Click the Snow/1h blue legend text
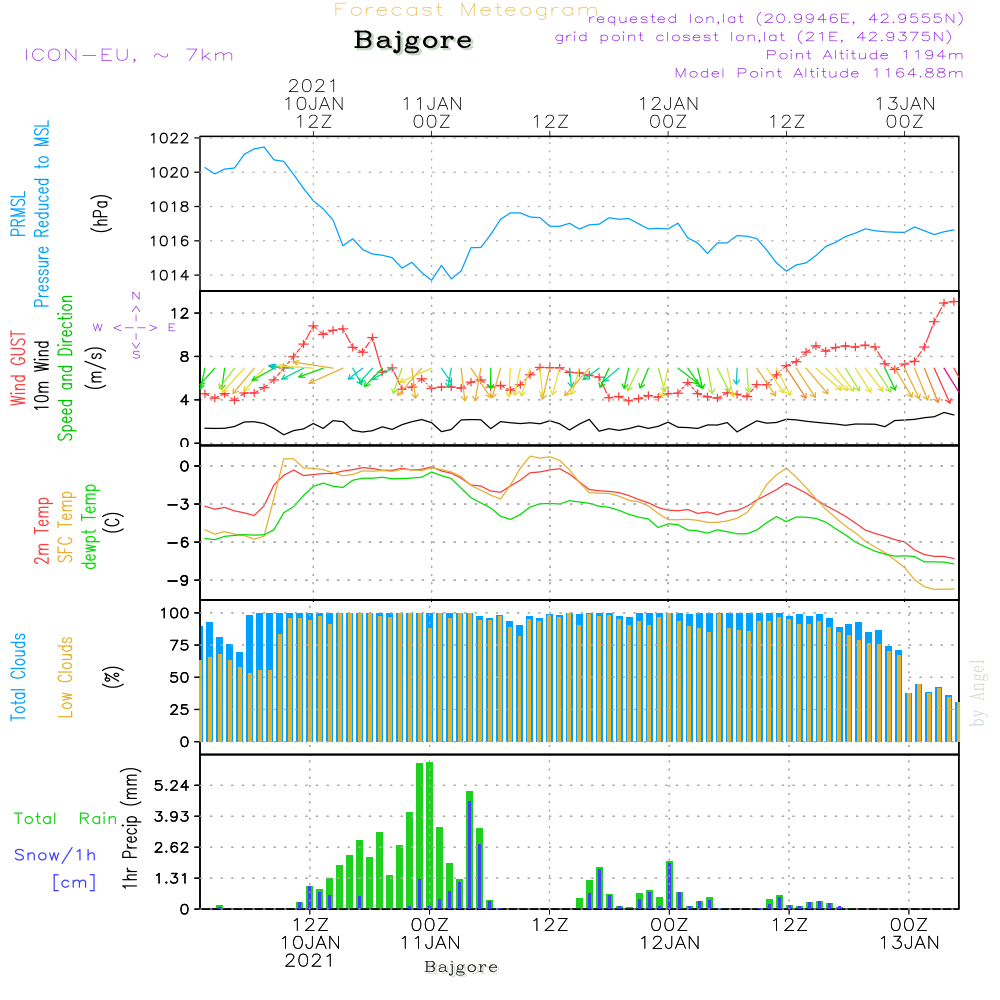The image size is (1000, 1000). [x=55, y=855]
